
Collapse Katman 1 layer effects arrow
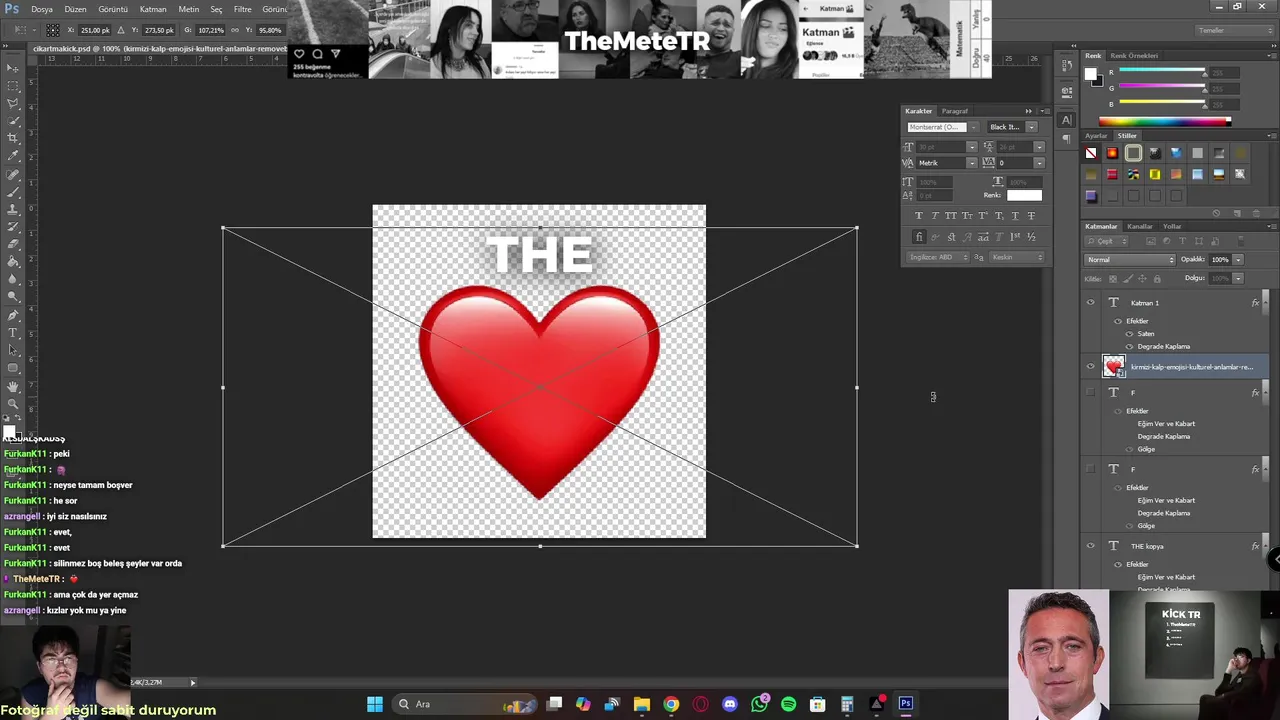[x=1267, y=302]
